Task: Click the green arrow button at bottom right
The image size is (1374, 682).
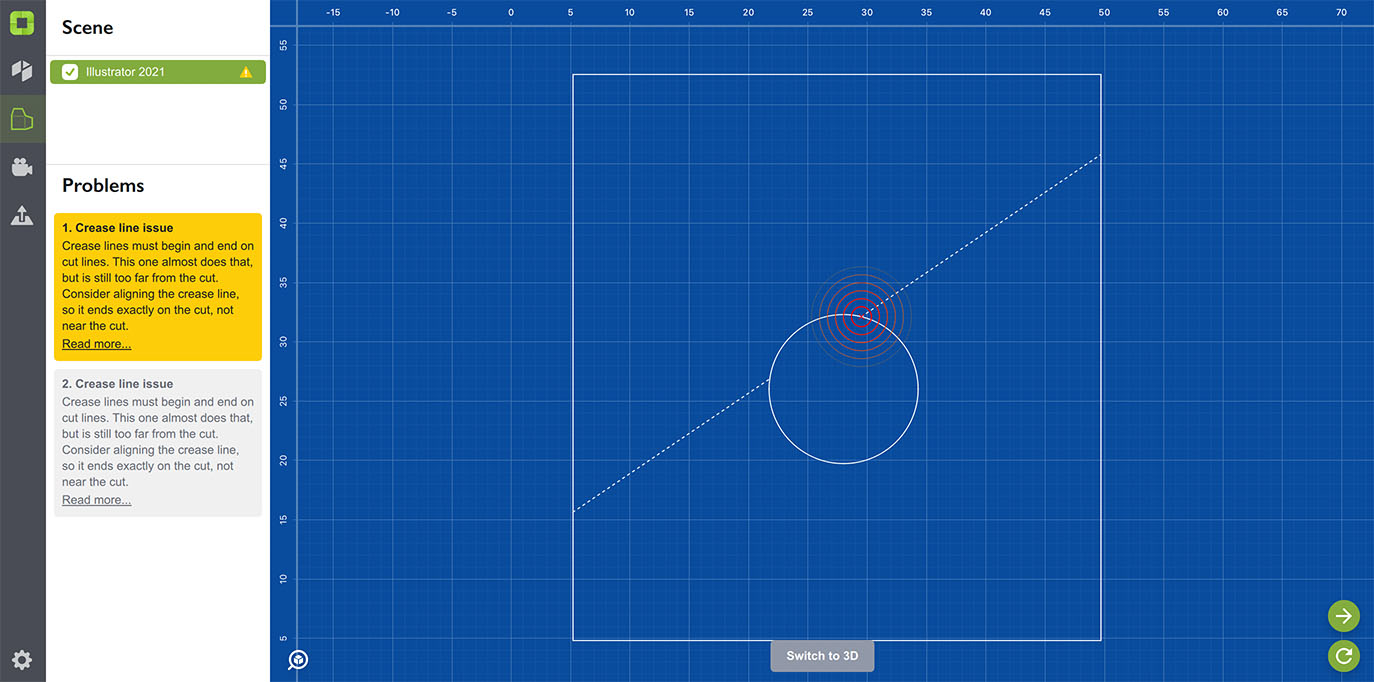Action: coord(1343,615)
